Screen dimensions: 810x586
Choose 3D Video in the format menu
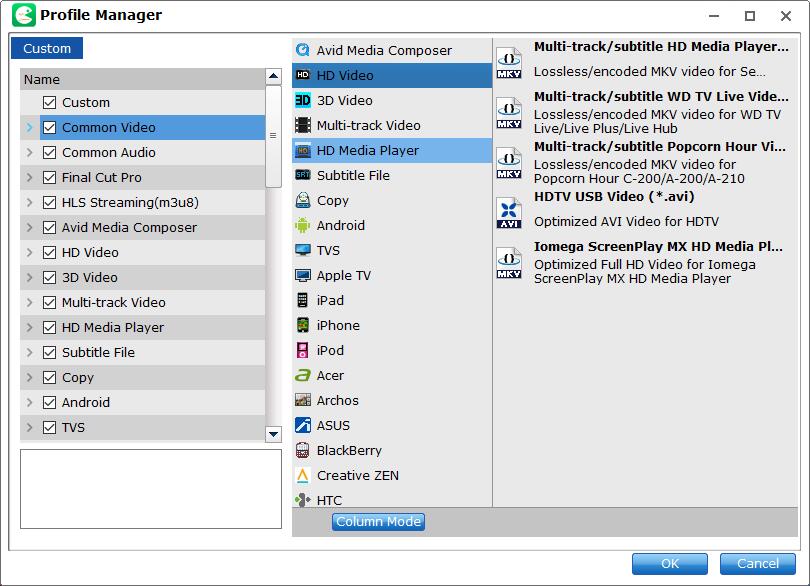click(x=392, y=100)
